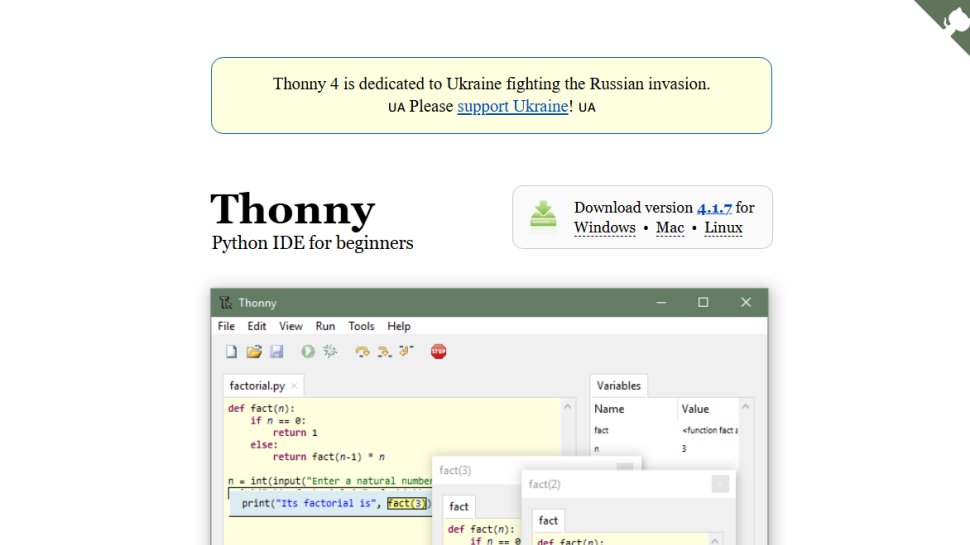Click 'def fact(n):' first code line
Viewport: 970px width, 545px height.
261,408
